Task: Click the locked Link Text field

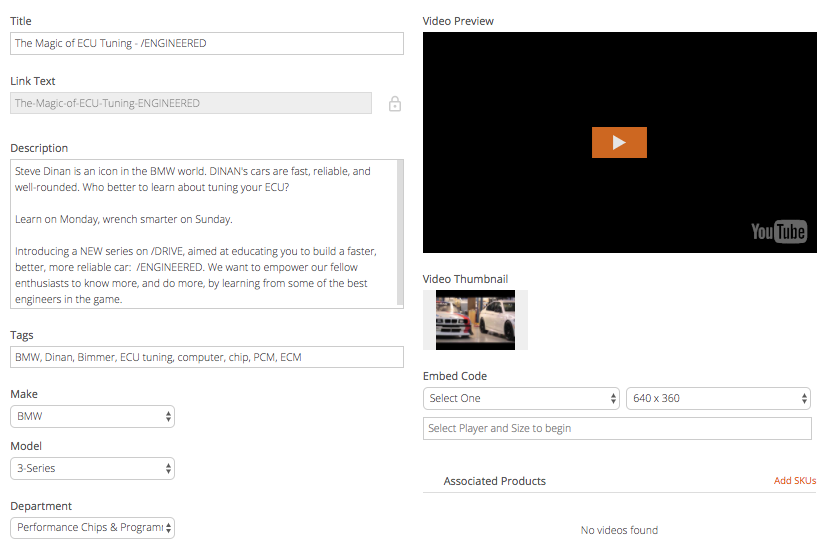Action: coord(191,103)
